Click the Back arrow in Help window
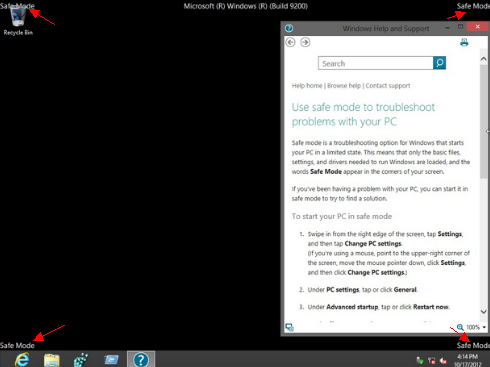Viewport: 490px width, 367px height. tap(291, 42)
